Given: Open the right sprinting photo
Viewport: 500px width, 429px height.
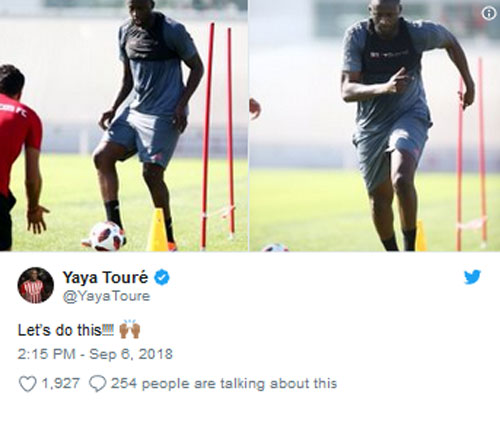Looking at the screenshot, I should pyautogui.click(x=375, y=125).
